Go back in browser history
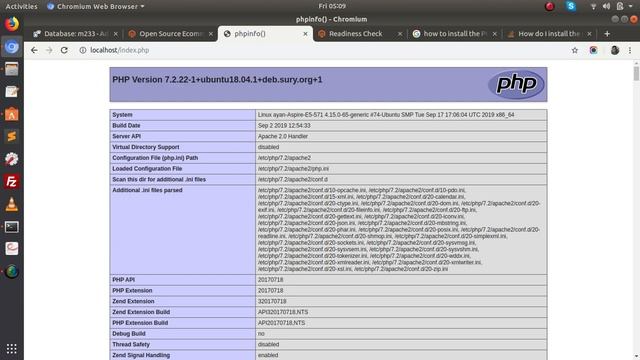The width and height of the screenshot is (640, 360). [34, 50]
